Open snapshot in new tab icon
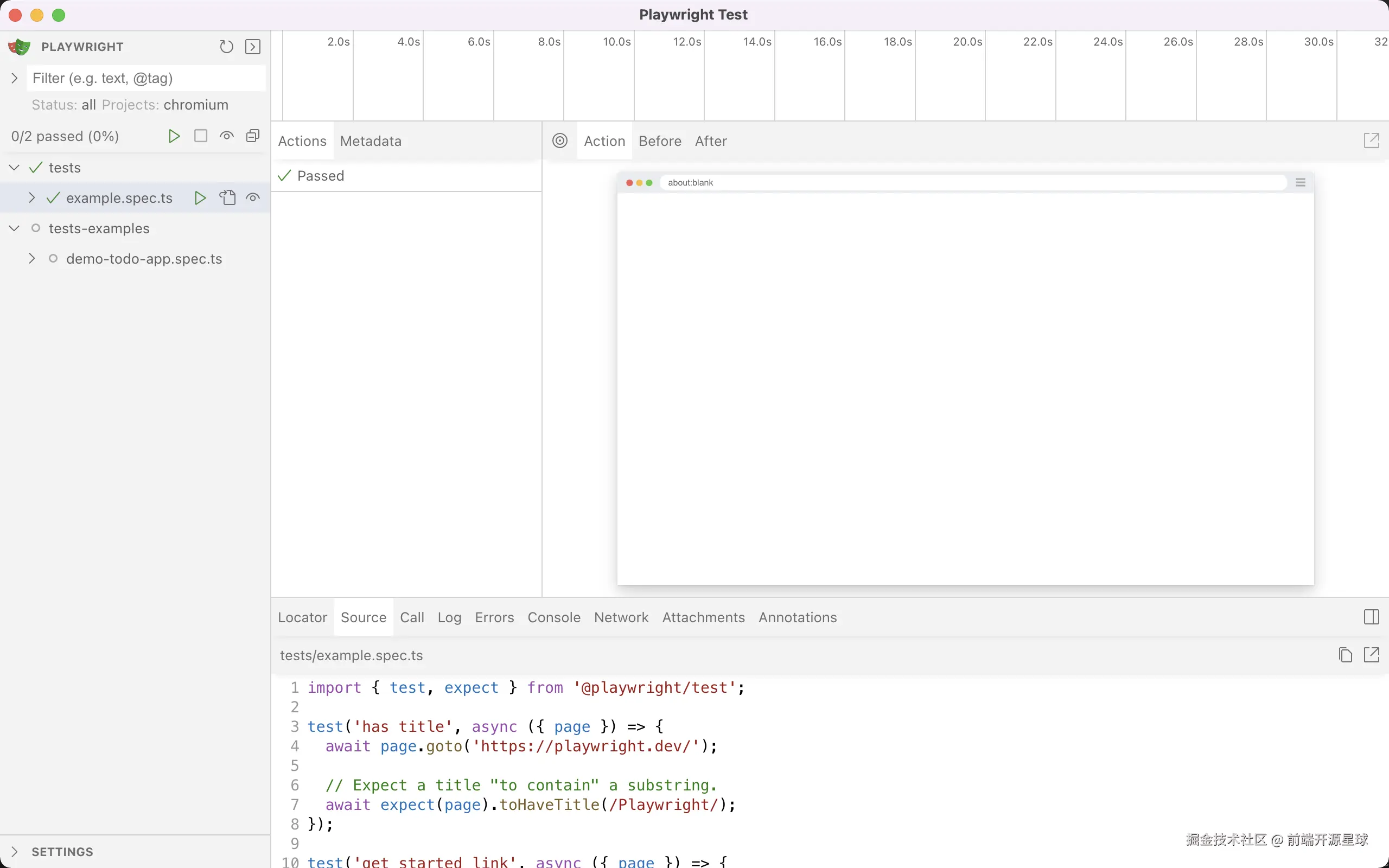This screenshot has height=868, width=1389. 1371,141
